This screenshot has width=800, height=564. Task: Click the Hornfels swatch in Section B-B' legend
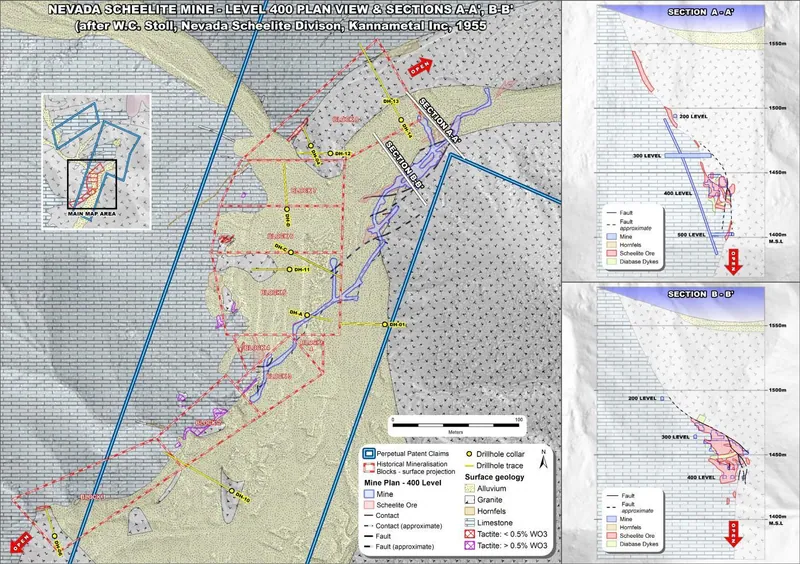tap(612, 527)
